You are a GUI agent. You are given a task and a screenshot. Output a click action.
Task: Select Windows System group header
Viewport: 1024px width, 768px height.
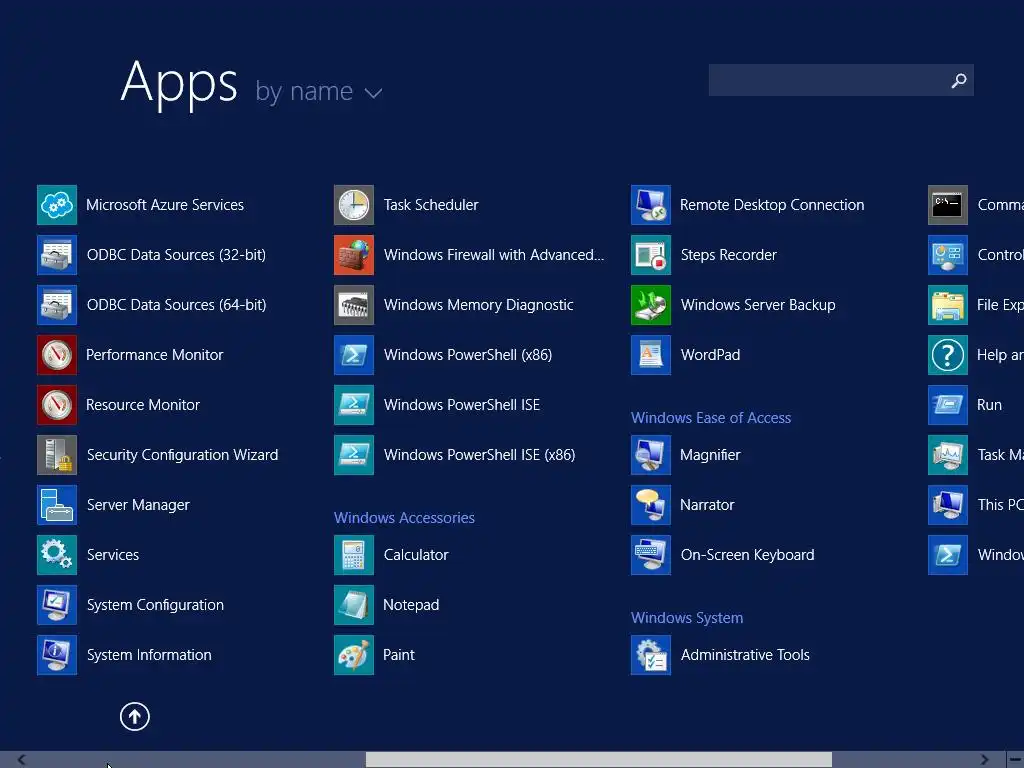(x=687, y=618)
